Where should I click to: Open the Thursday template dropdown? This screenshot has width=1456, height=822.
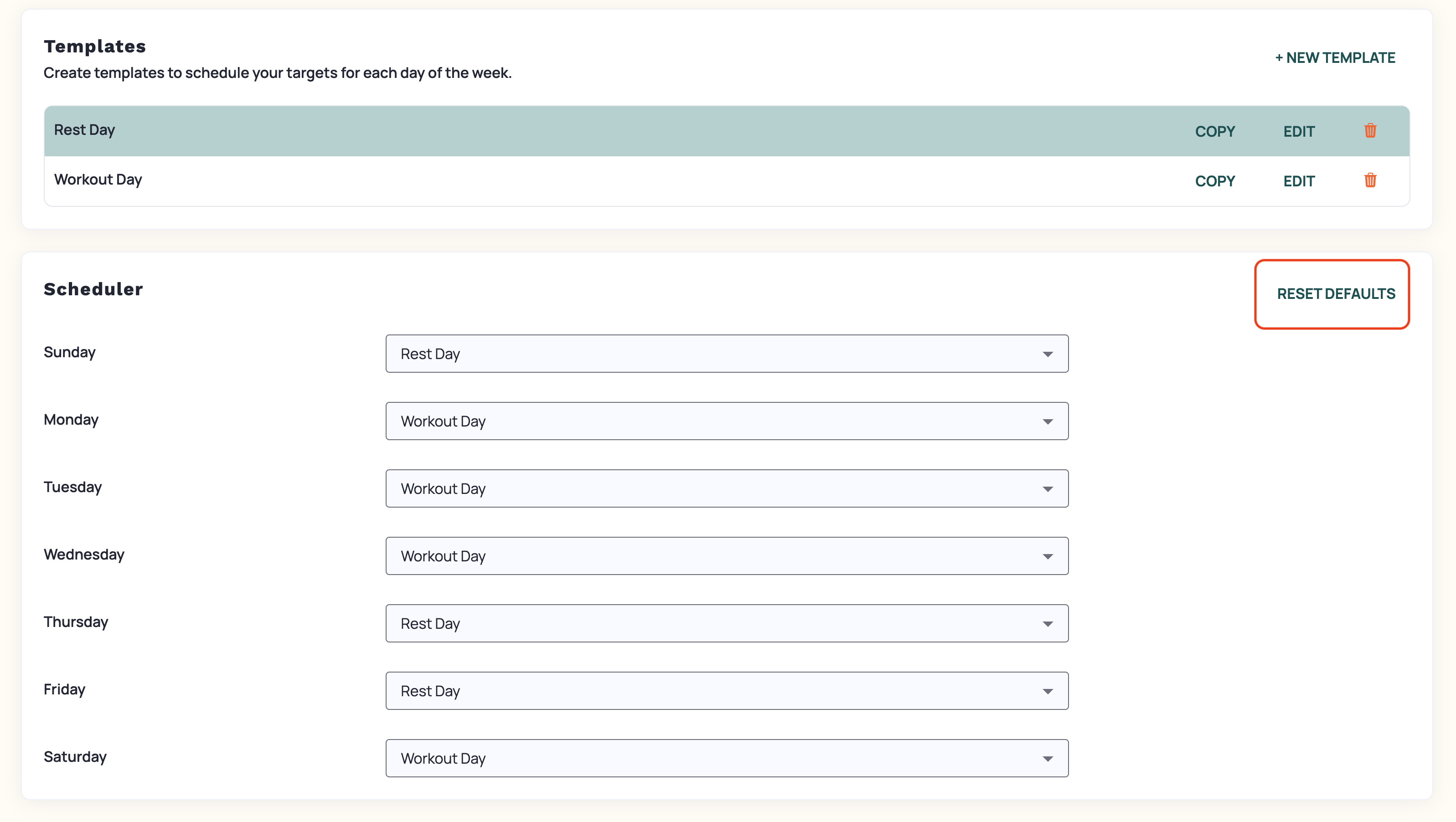[727, 623]
